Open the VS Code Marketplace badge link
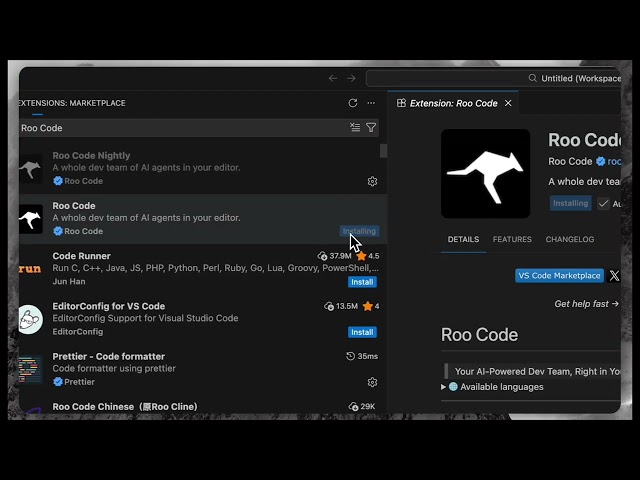Viewport: 640px width, 480px height. pyautogui.click(x=559, y=276)
